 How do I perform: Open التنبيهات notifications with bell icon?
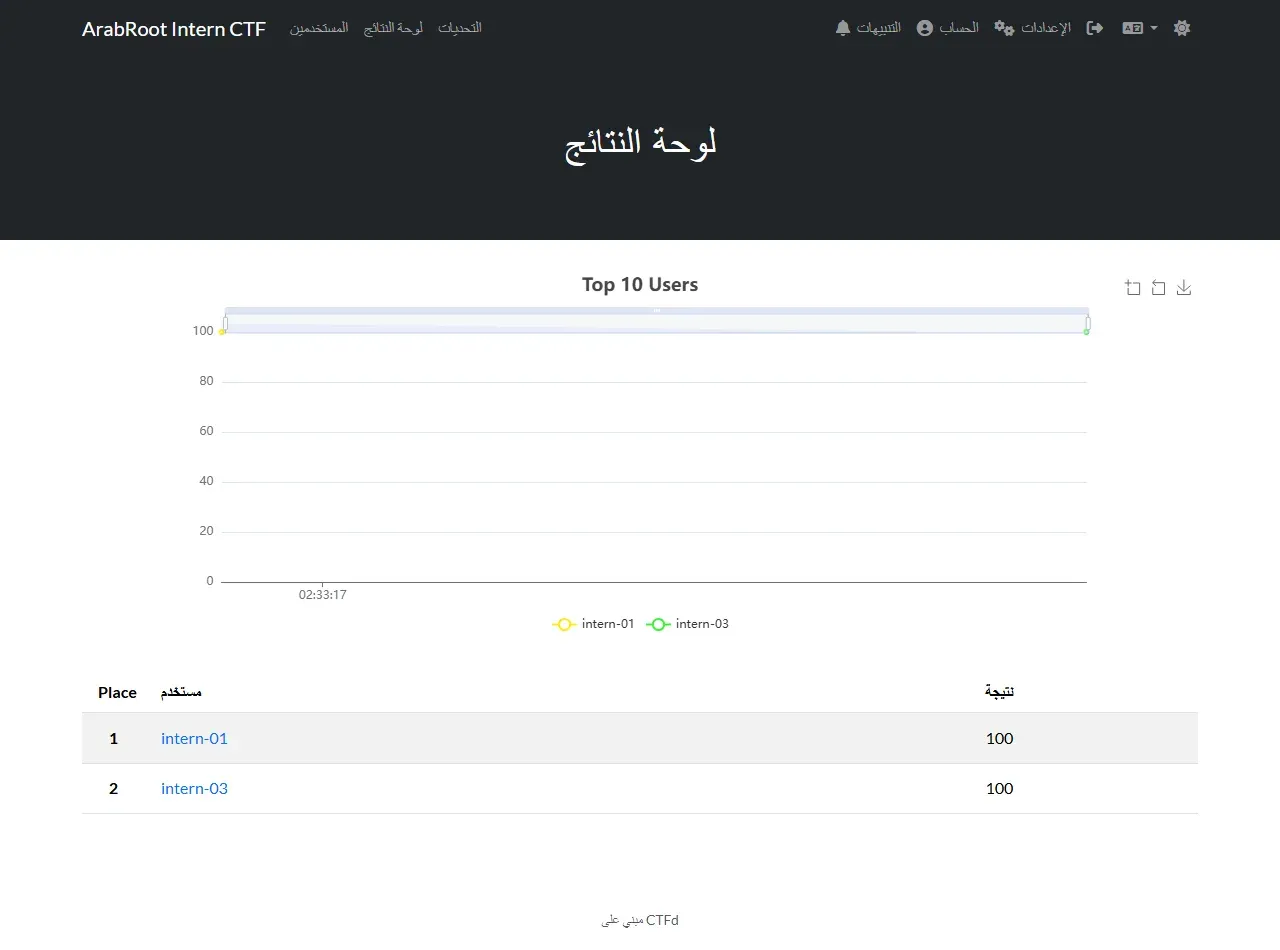pos(868,28)
